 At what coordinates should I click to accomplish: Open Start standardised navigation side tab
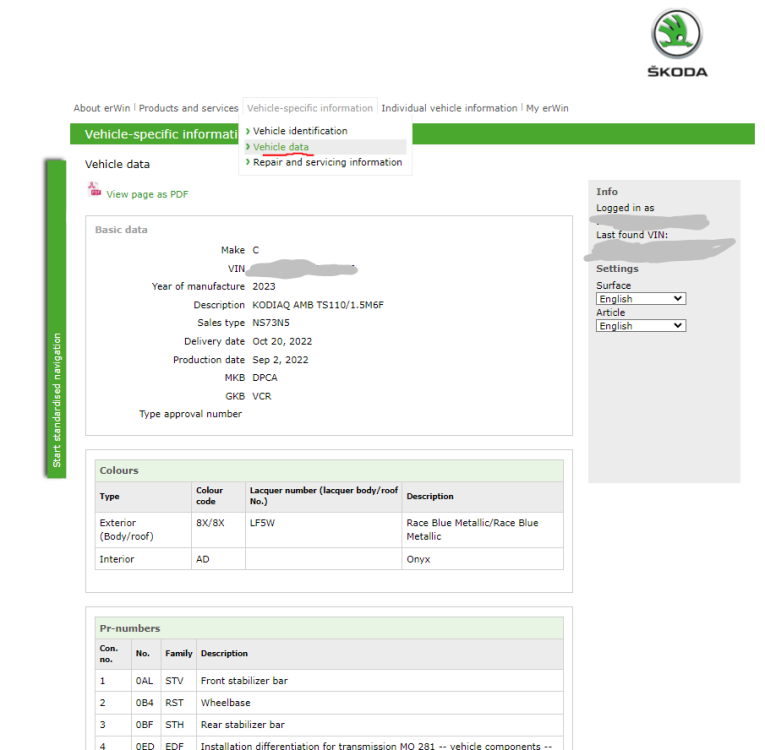[x=56, y=318]
